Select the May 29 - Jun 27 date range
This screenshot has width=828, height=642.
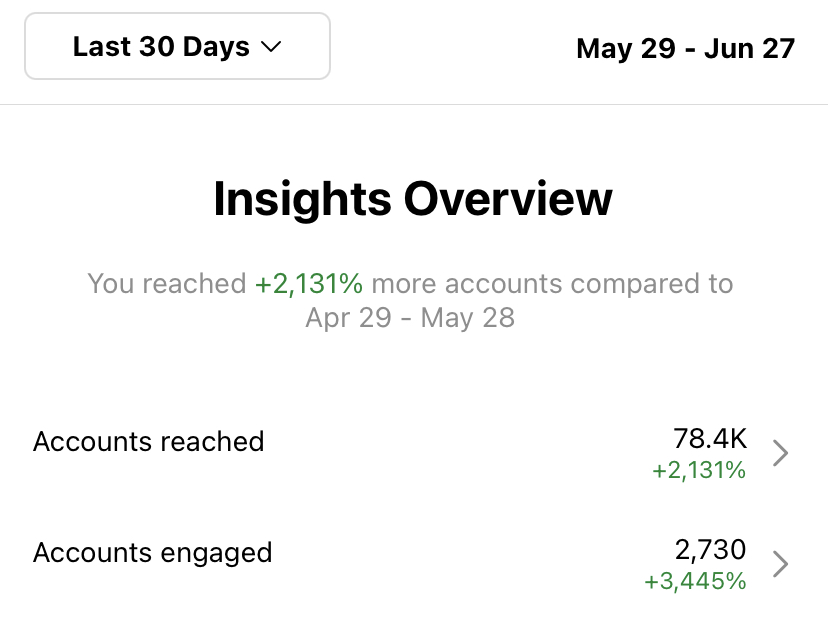pyautogui.click(x=685, y=48)
